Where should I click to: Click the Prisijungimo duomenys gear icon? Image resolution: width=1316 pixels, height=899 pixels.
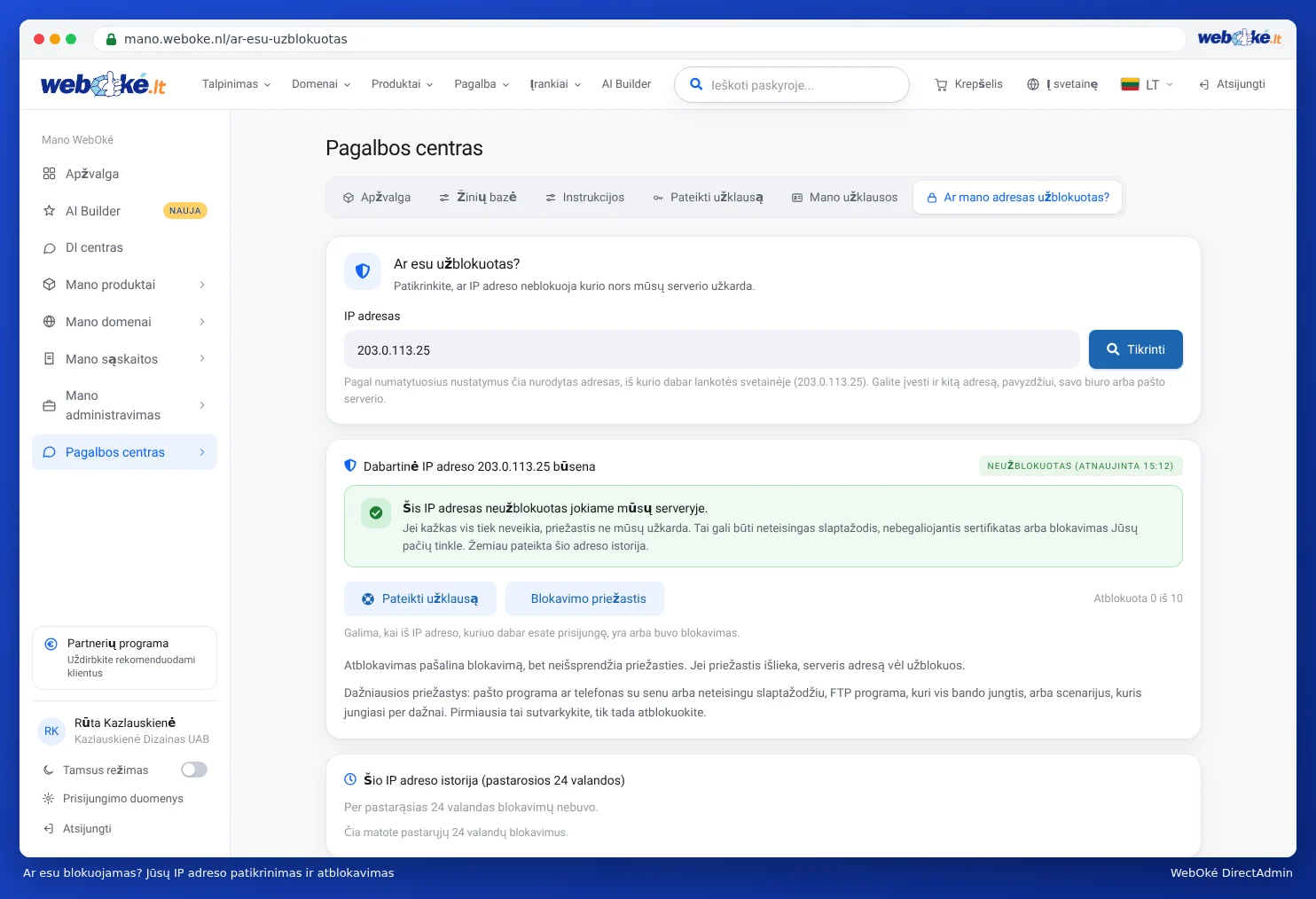coord(49,799)
